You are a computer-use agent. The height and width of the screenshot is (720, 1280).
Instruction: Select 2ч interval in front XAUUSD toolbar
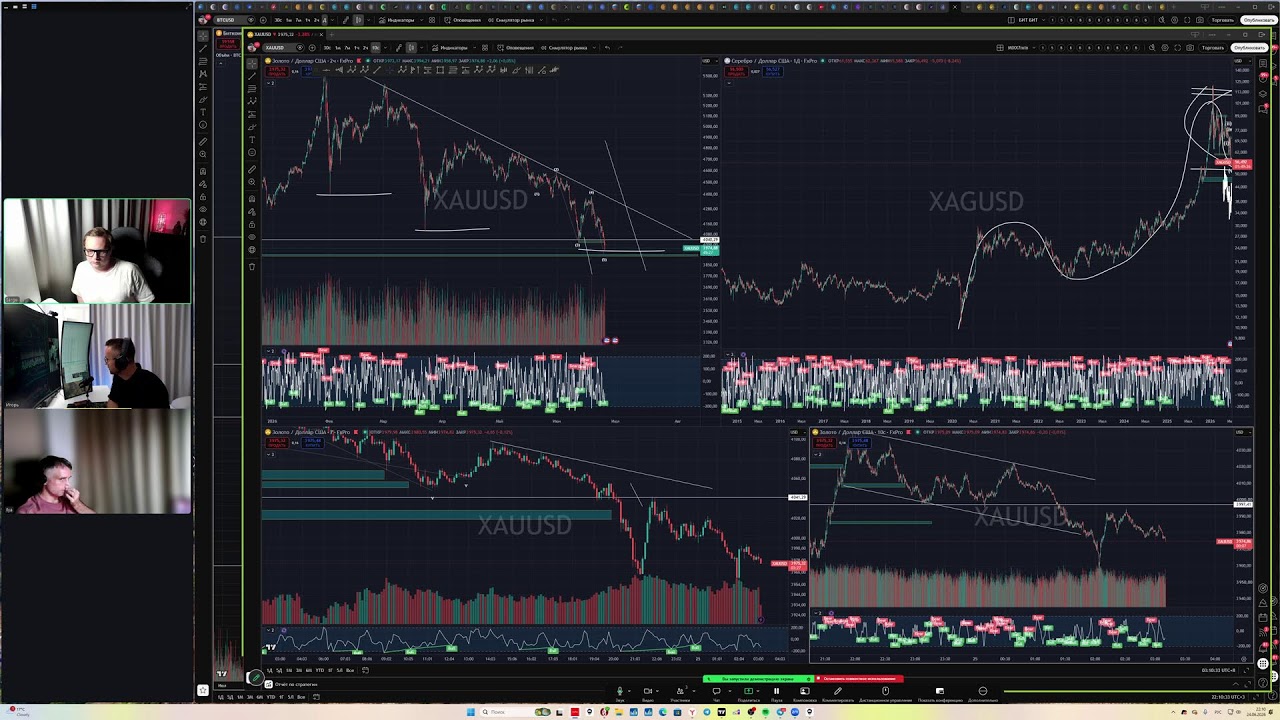(365, 47)
